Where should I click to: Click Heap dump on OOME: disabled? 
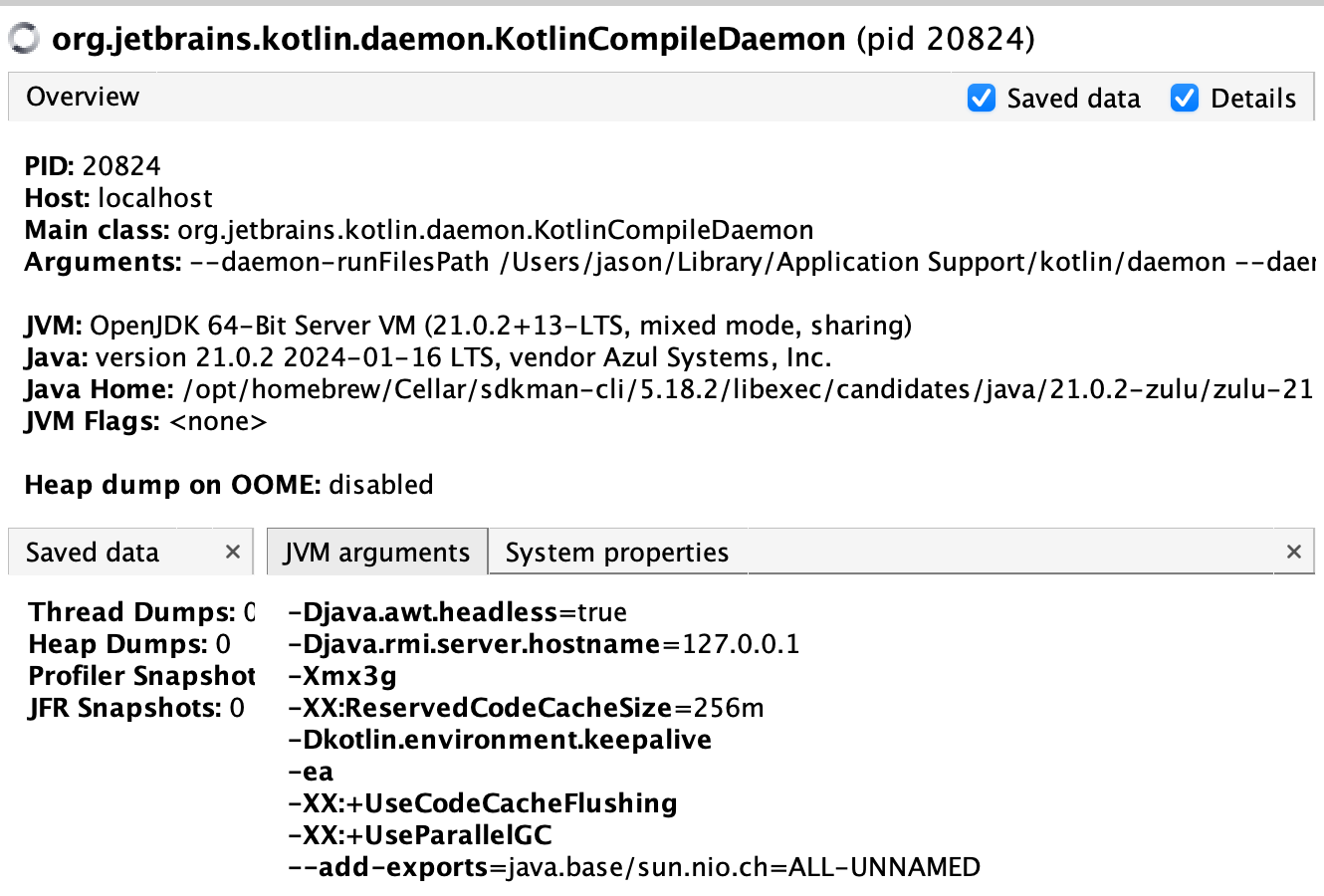pos(229,485)
